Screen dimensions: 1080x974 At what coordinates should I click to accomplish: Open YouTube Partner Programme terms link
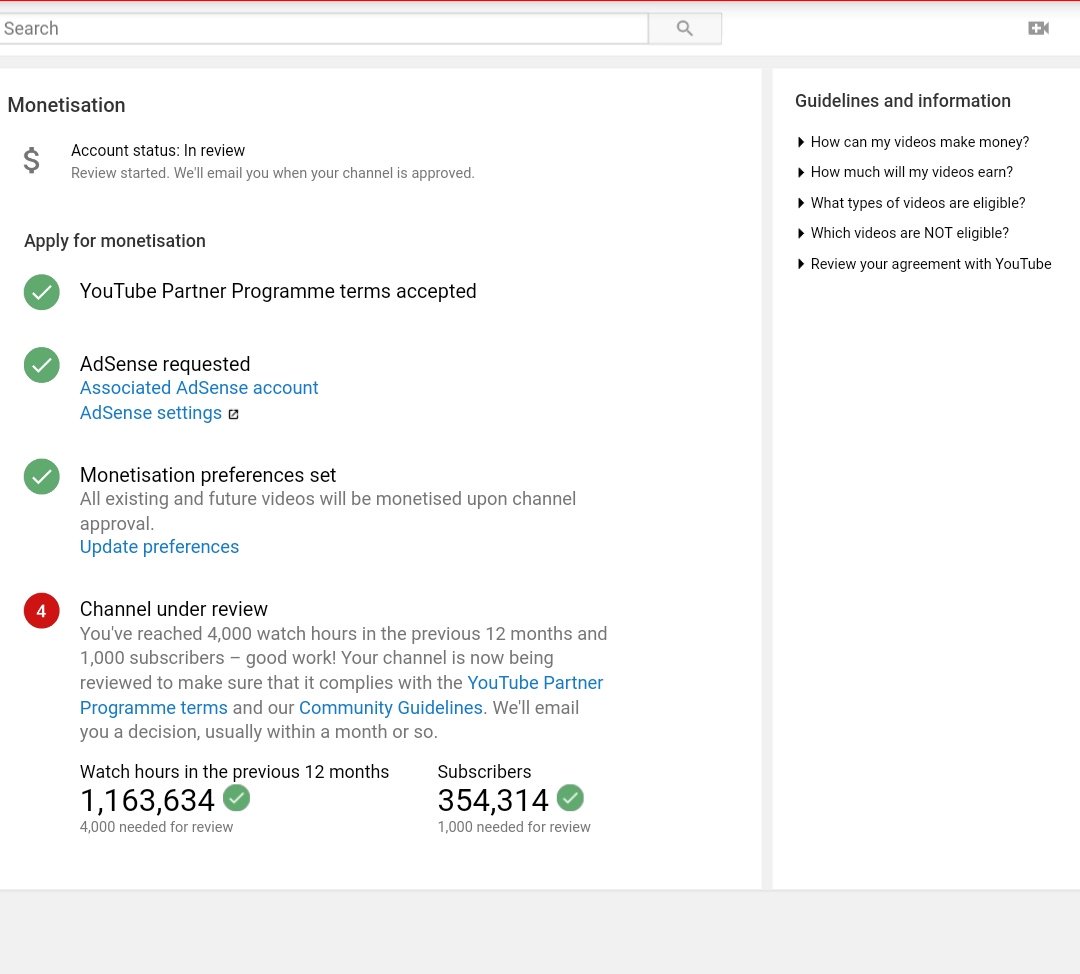(342, 695)
